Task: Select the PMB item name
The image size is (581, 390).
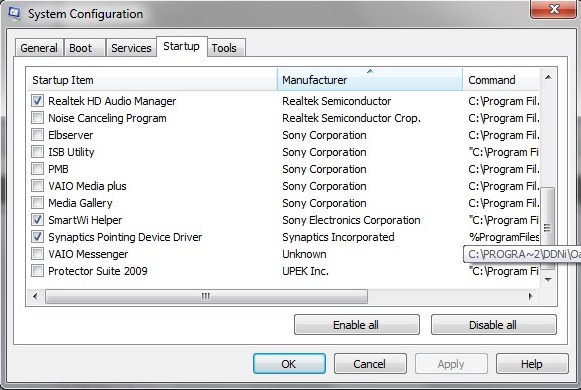Action: coord(58,169)
